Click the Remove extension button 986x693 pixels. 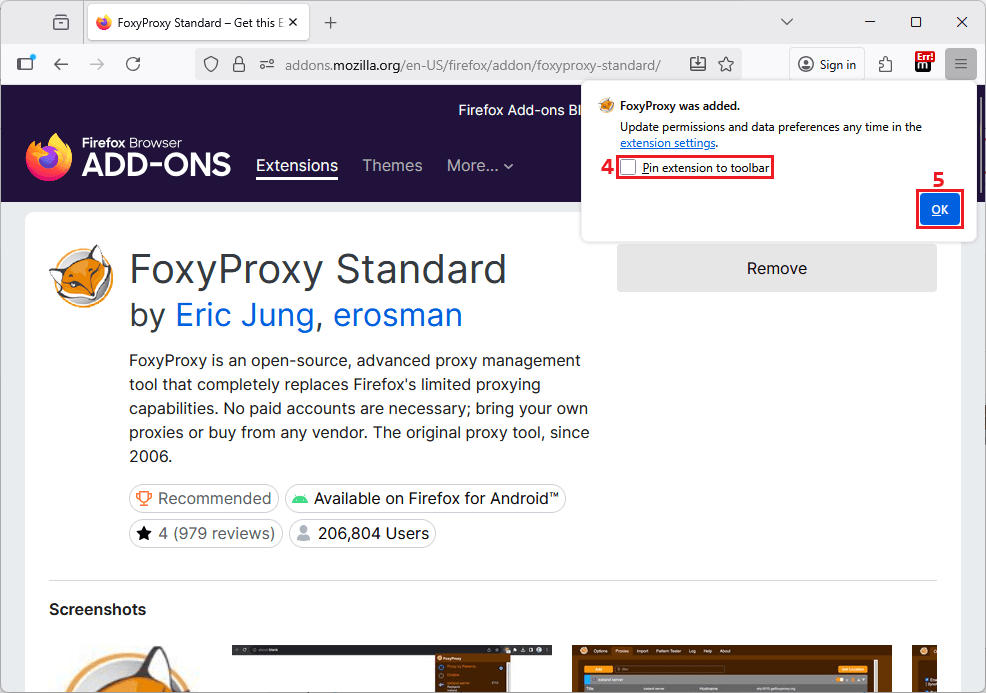point(776,268)
